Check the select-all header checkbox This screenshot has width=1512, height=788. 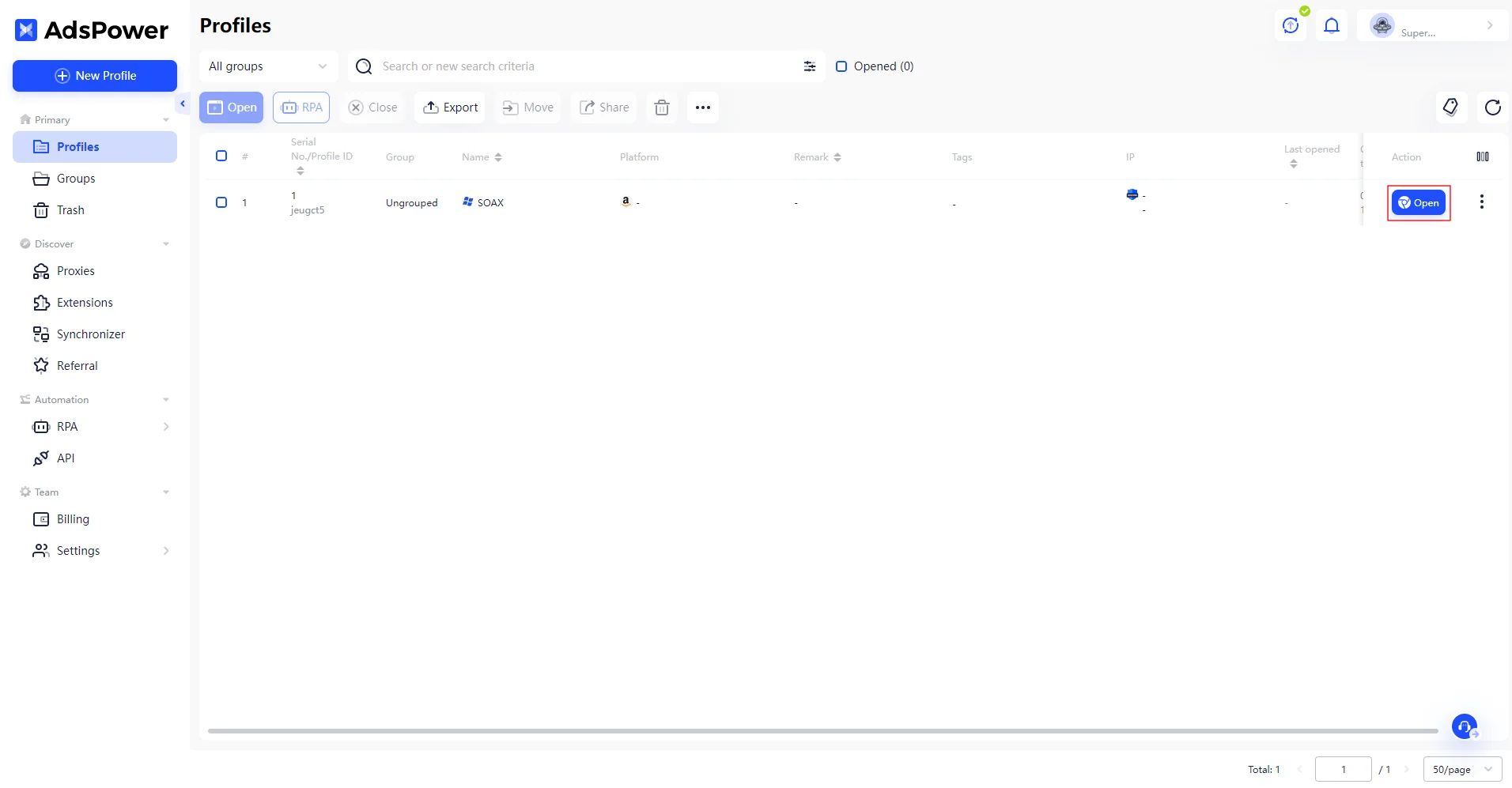click(x=221, y=156)
